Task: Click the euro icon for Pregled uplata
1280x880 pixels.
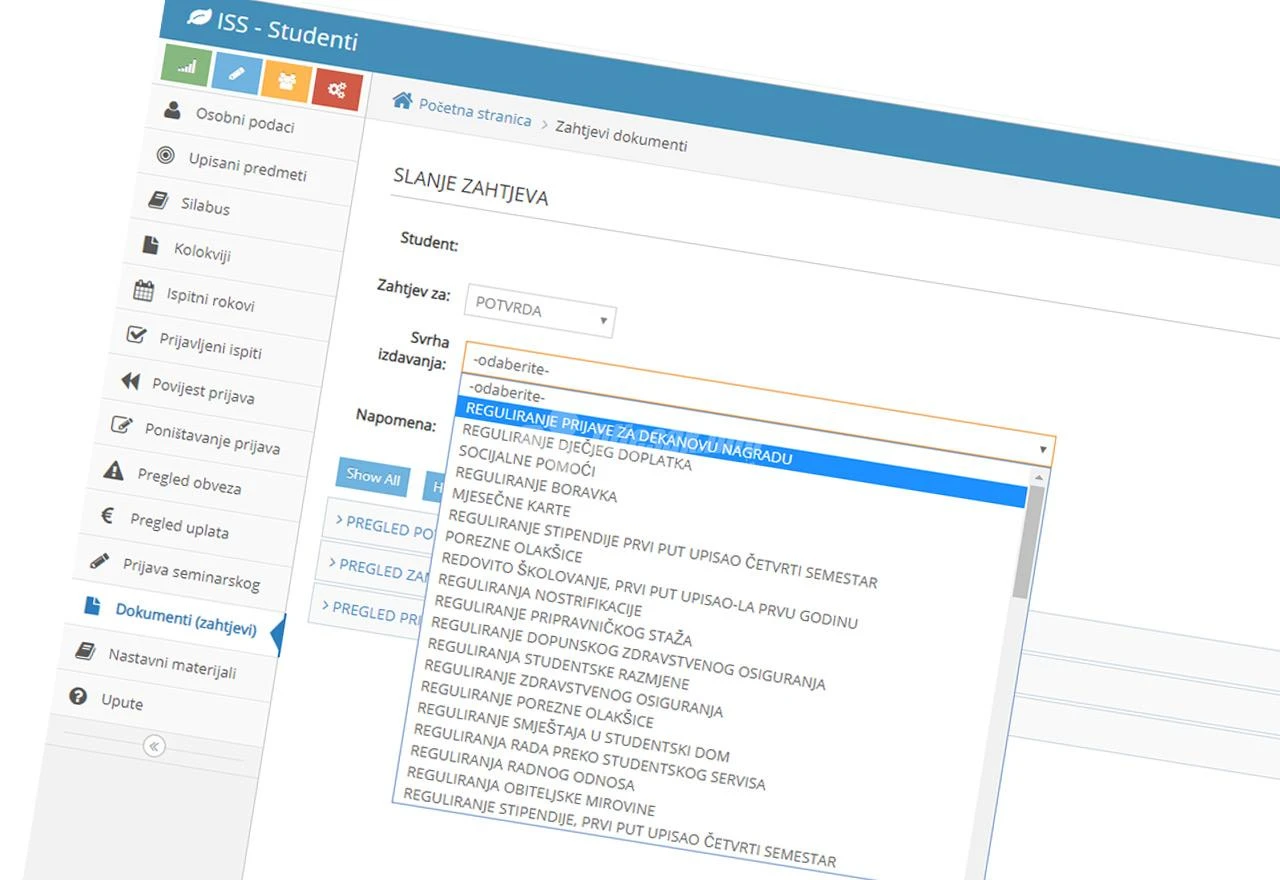Action: coord(108,517)
